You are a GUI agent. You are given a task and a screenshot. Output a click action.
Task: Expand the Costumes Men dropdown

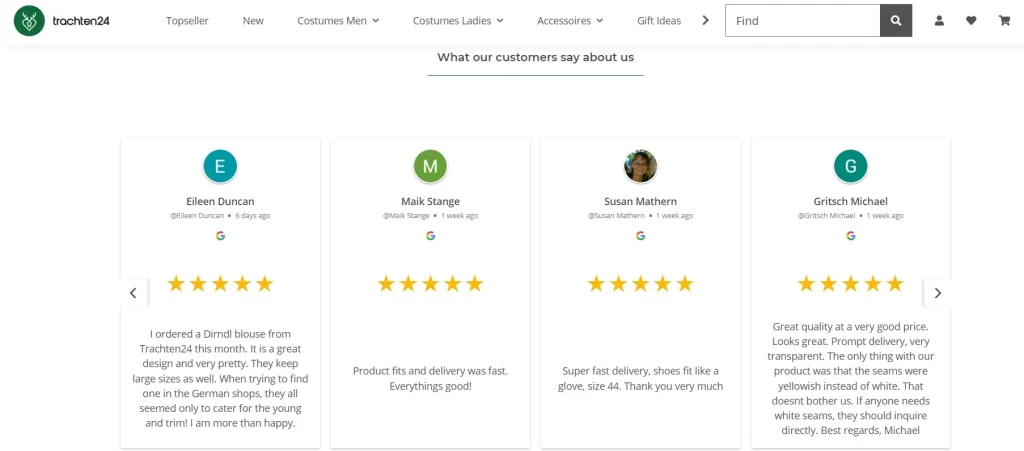click(338, 21)
